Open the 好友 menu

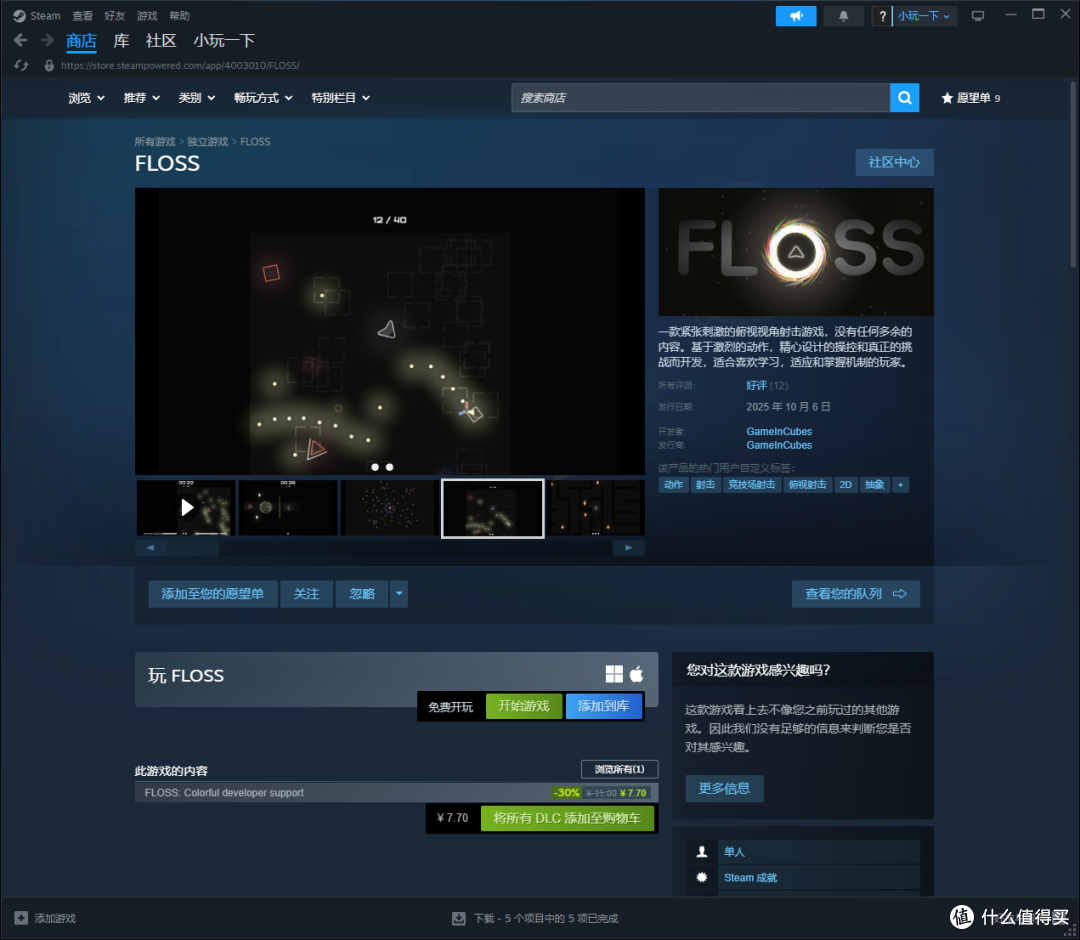(x=114, y=16)
